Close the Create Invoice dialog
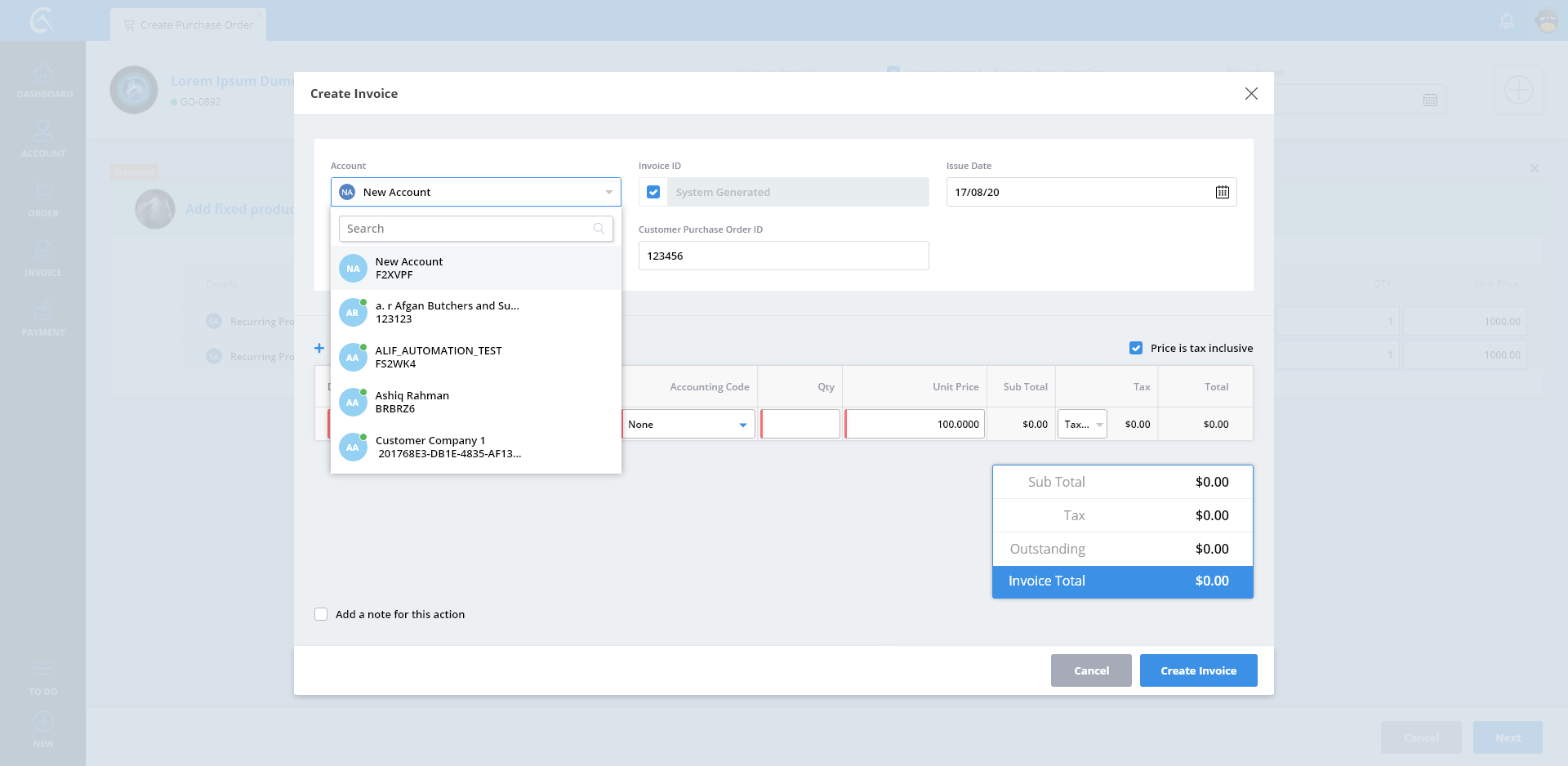This screenshot has height=766, width=1568. click(x=1250, y=94)
